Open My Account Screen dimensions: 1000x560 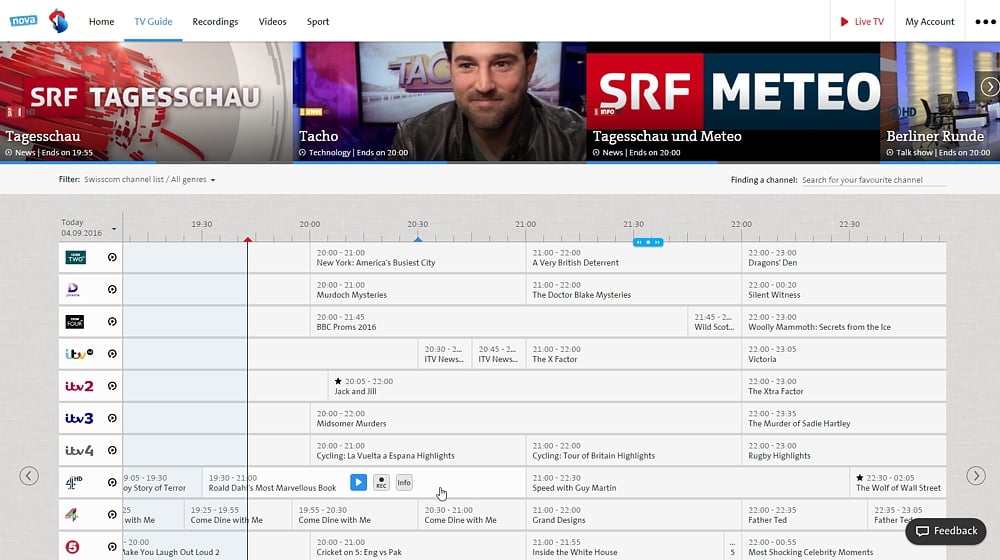(930, 22)
